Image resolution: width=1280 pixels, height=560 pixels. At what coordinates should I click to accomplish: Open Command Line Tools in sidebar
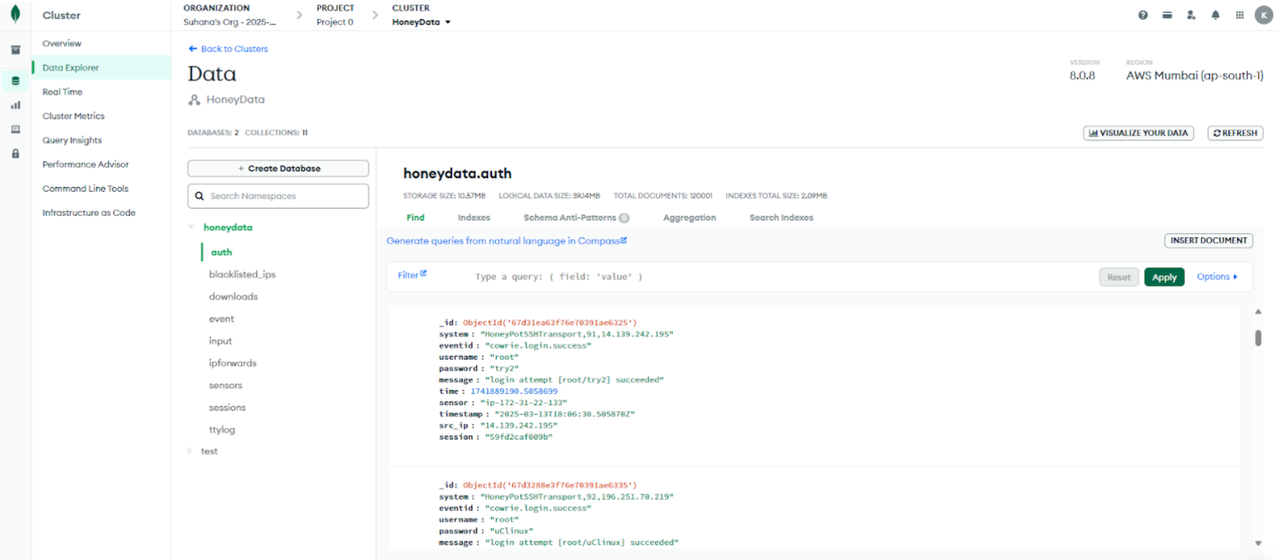[85, 188]
